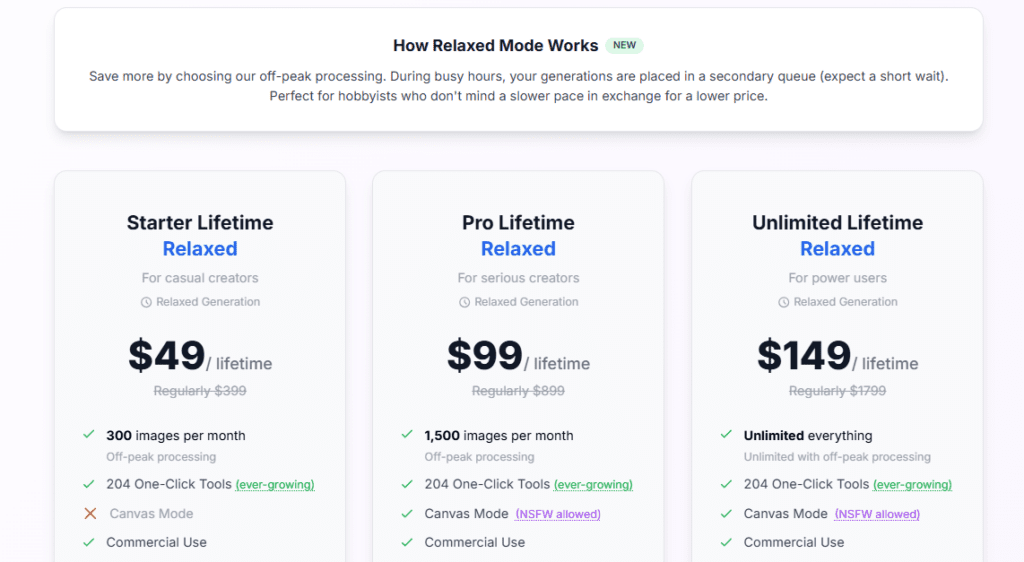
Task: Click the red X beside Starter Canvas Mode
Action: 90,514
